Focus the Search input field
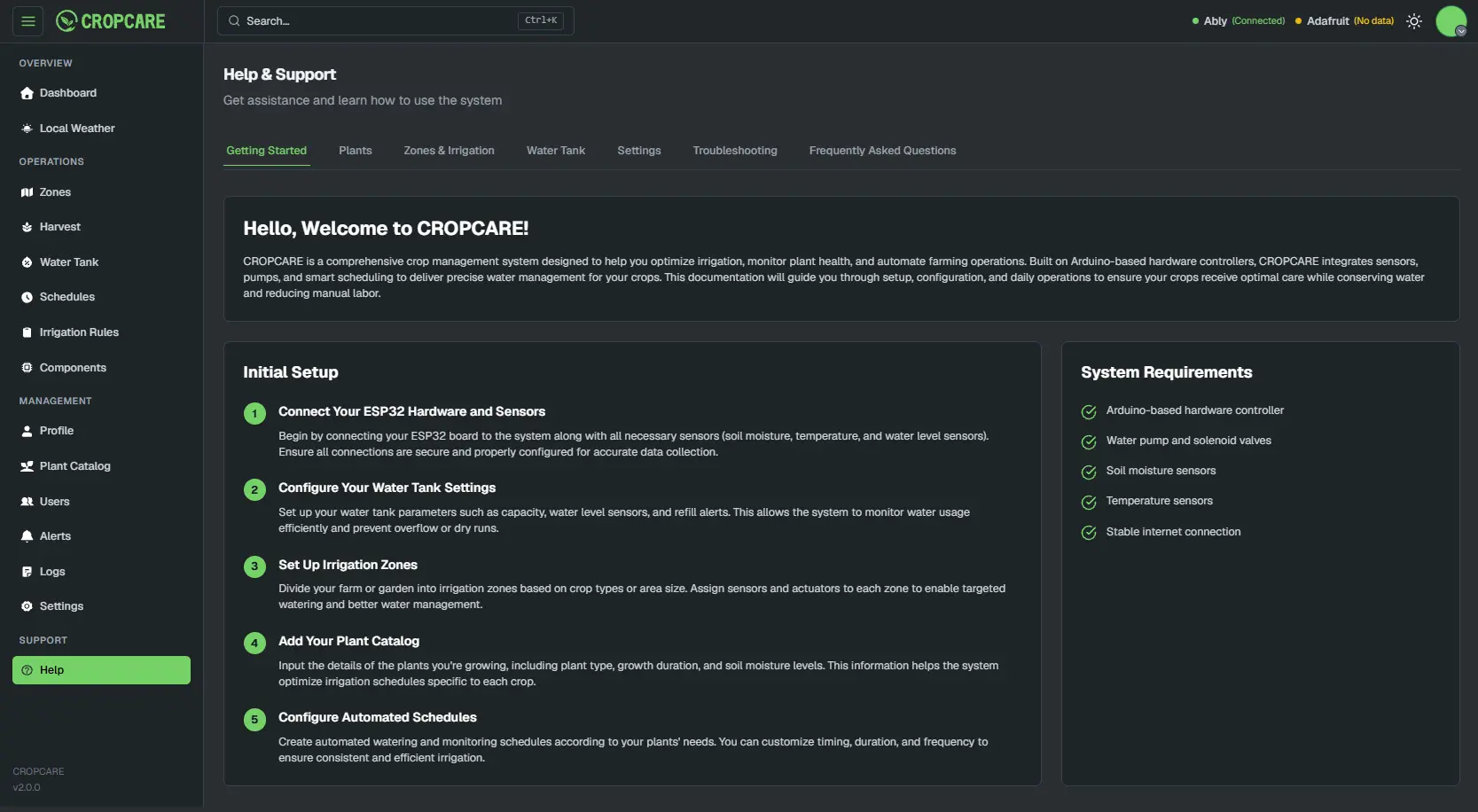The image size is (1478, 812). (395, 21)
